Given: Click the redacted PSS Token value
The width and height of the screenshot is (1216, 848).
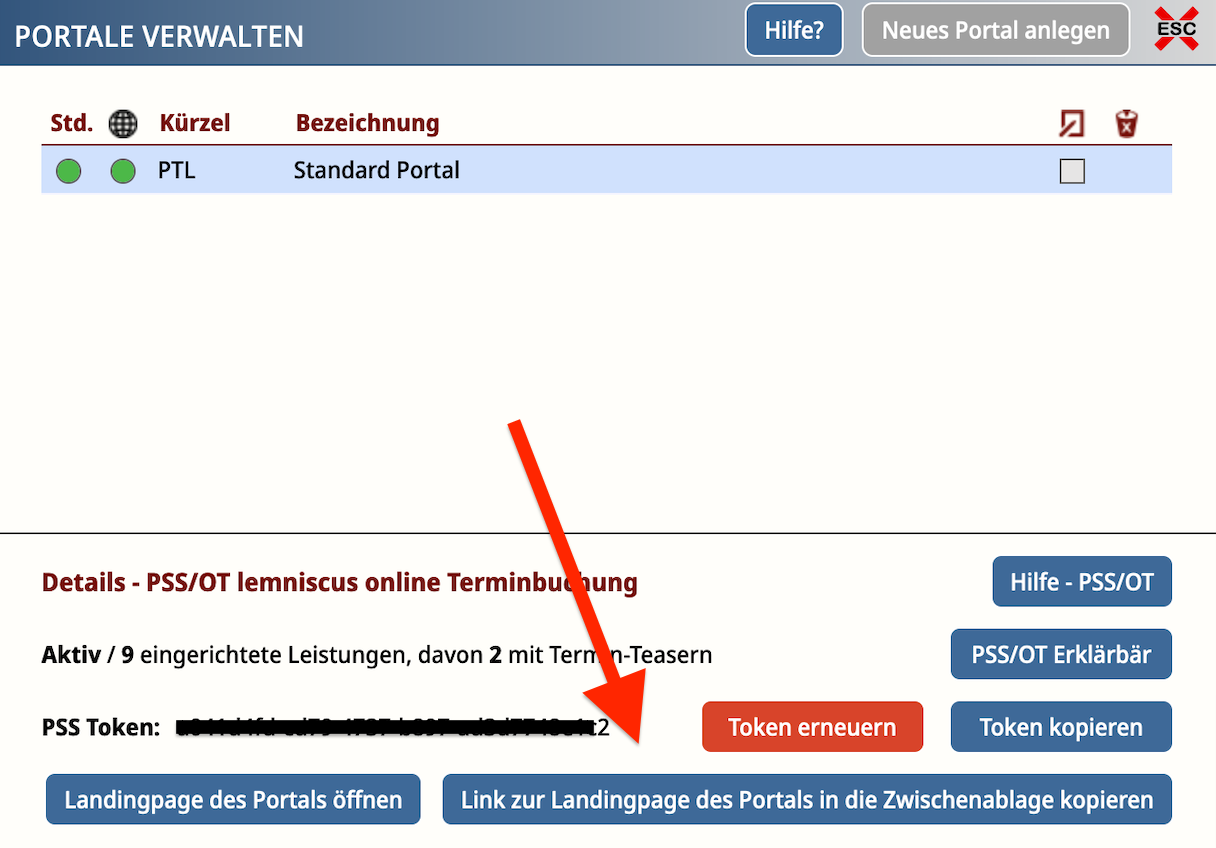Looking at the screenshot, I should [x=392, y=727].
